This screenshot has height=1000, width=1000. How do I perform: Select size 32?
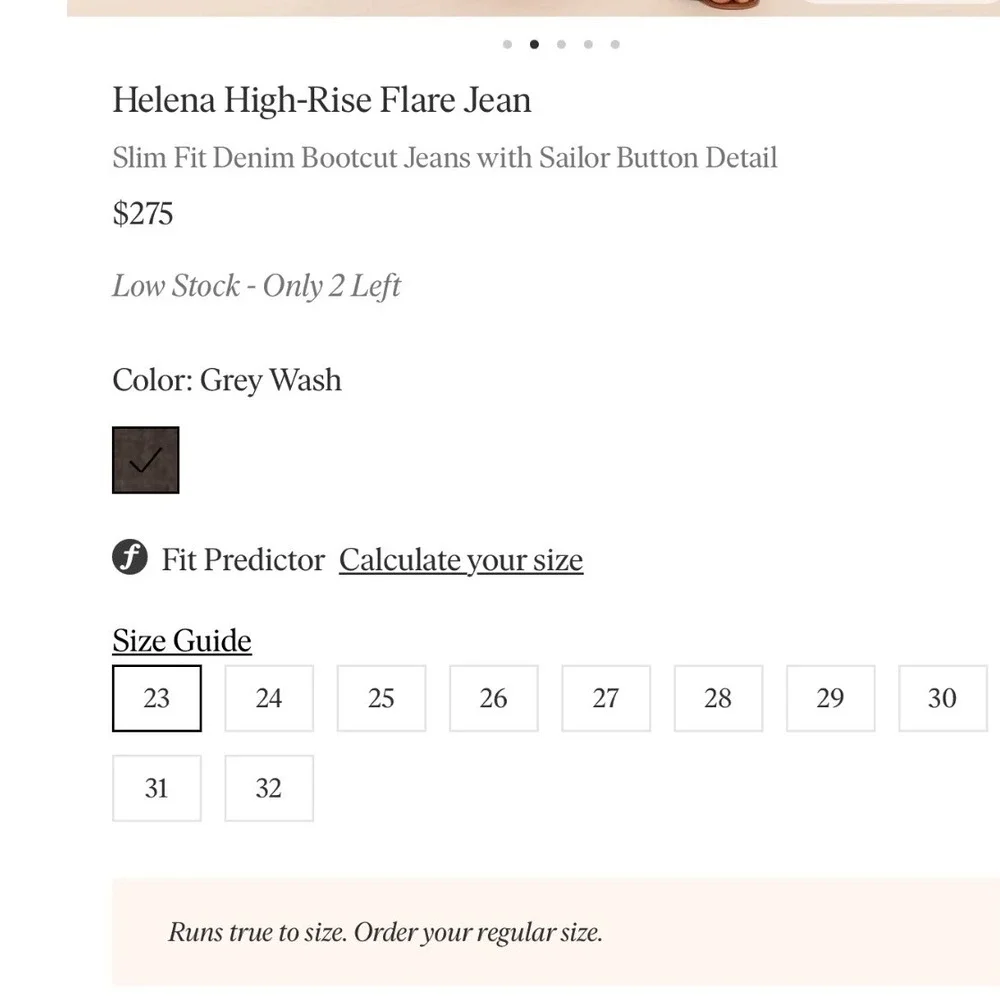point(268,788)
